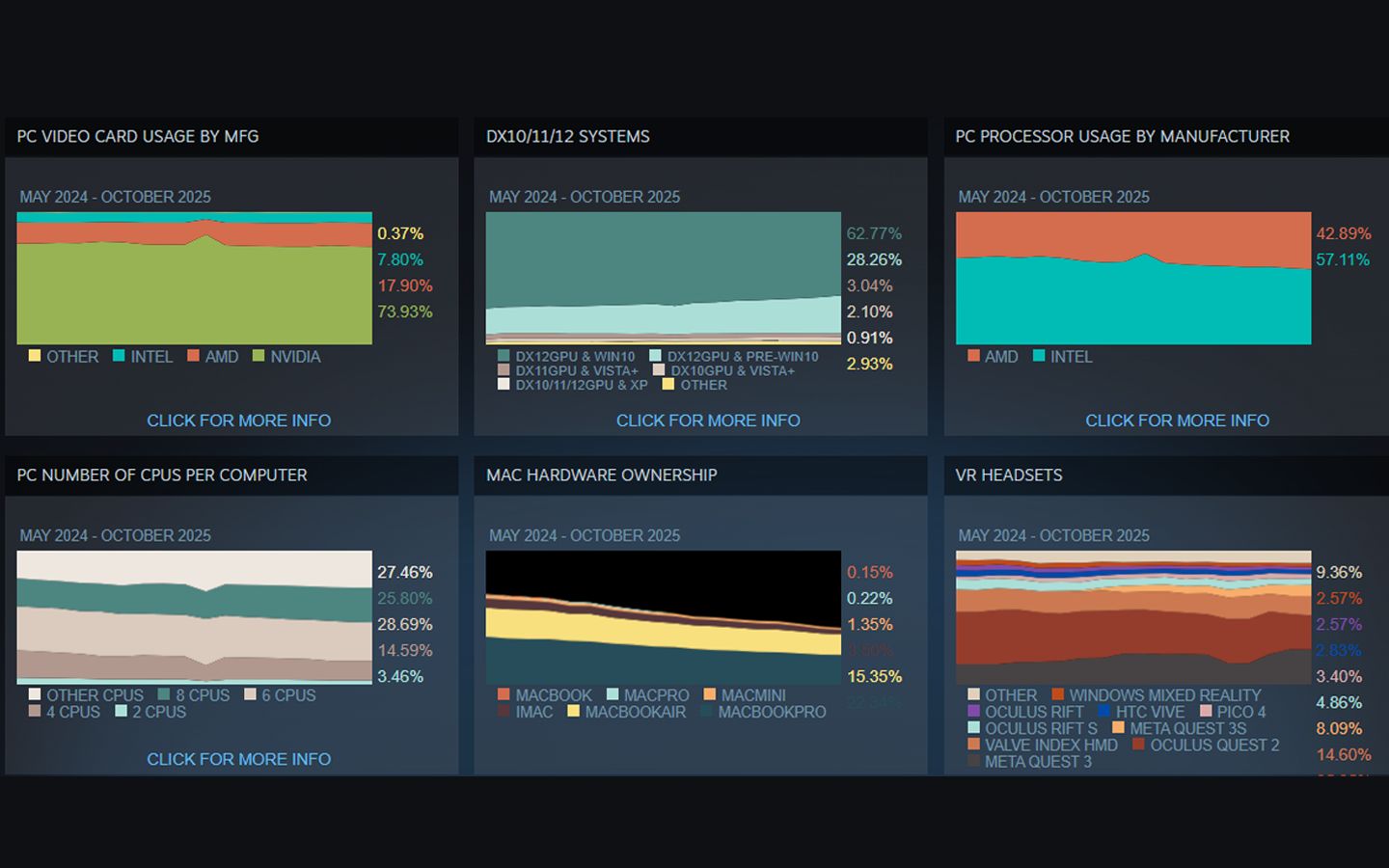Select the PC processor usage area chart

pos(1132,289)
